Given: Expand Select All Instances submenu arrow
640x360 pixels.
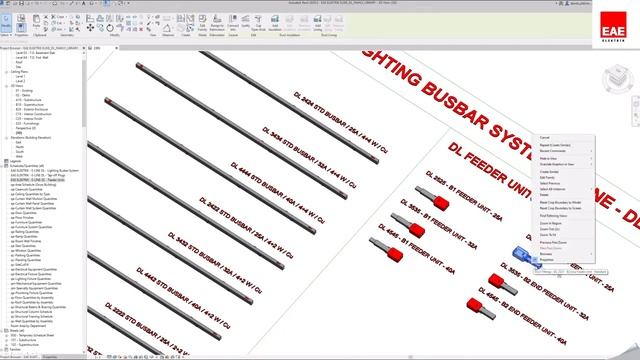Looking at the screenshot, I should pos(591,189).
